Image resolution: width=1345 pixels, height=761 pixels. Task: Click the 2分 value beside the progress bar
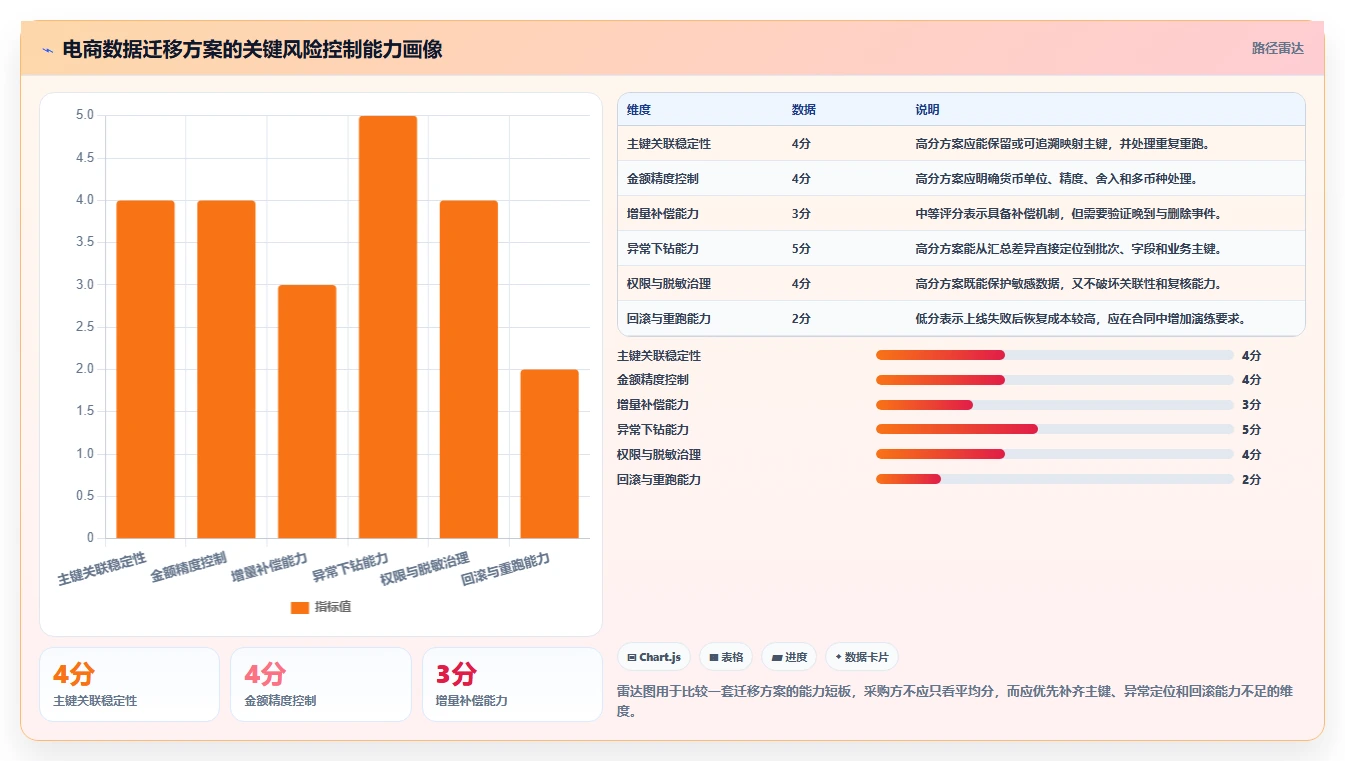[1252, 480]
